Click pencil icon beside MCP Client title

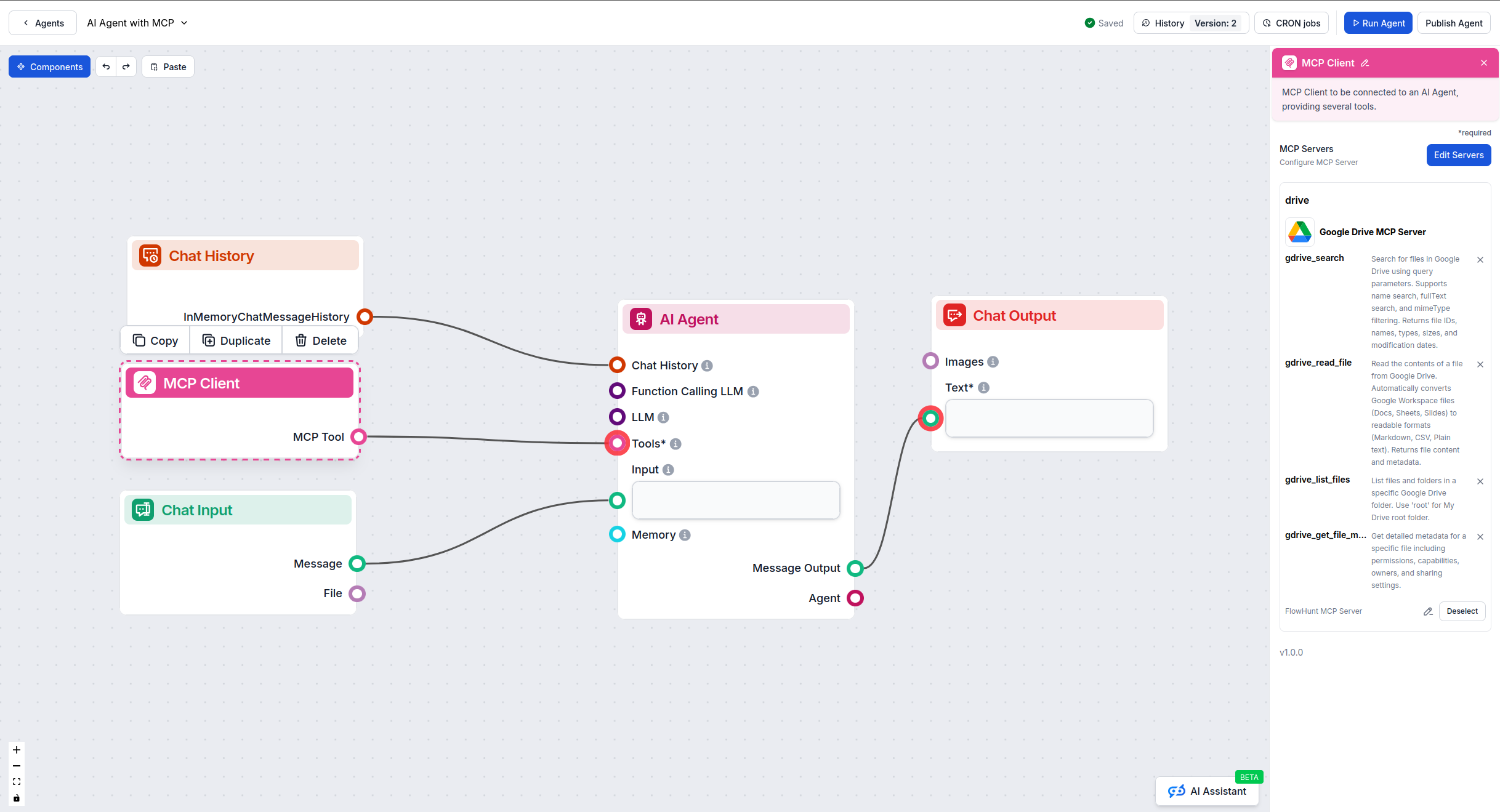(1365, 63)
